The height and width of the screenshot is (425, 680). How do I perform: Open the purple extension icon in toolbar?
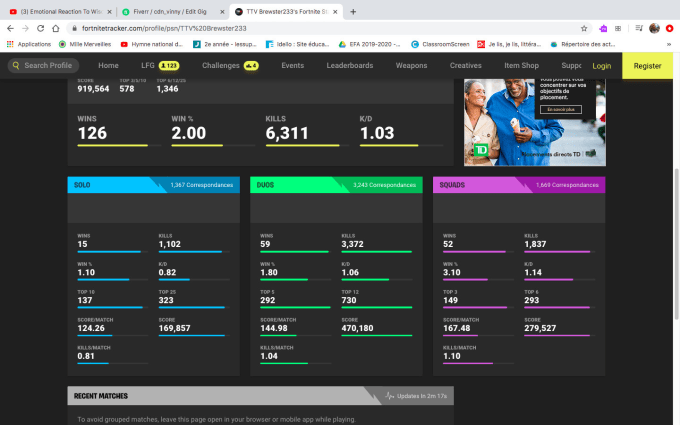(x=603, y=28)
